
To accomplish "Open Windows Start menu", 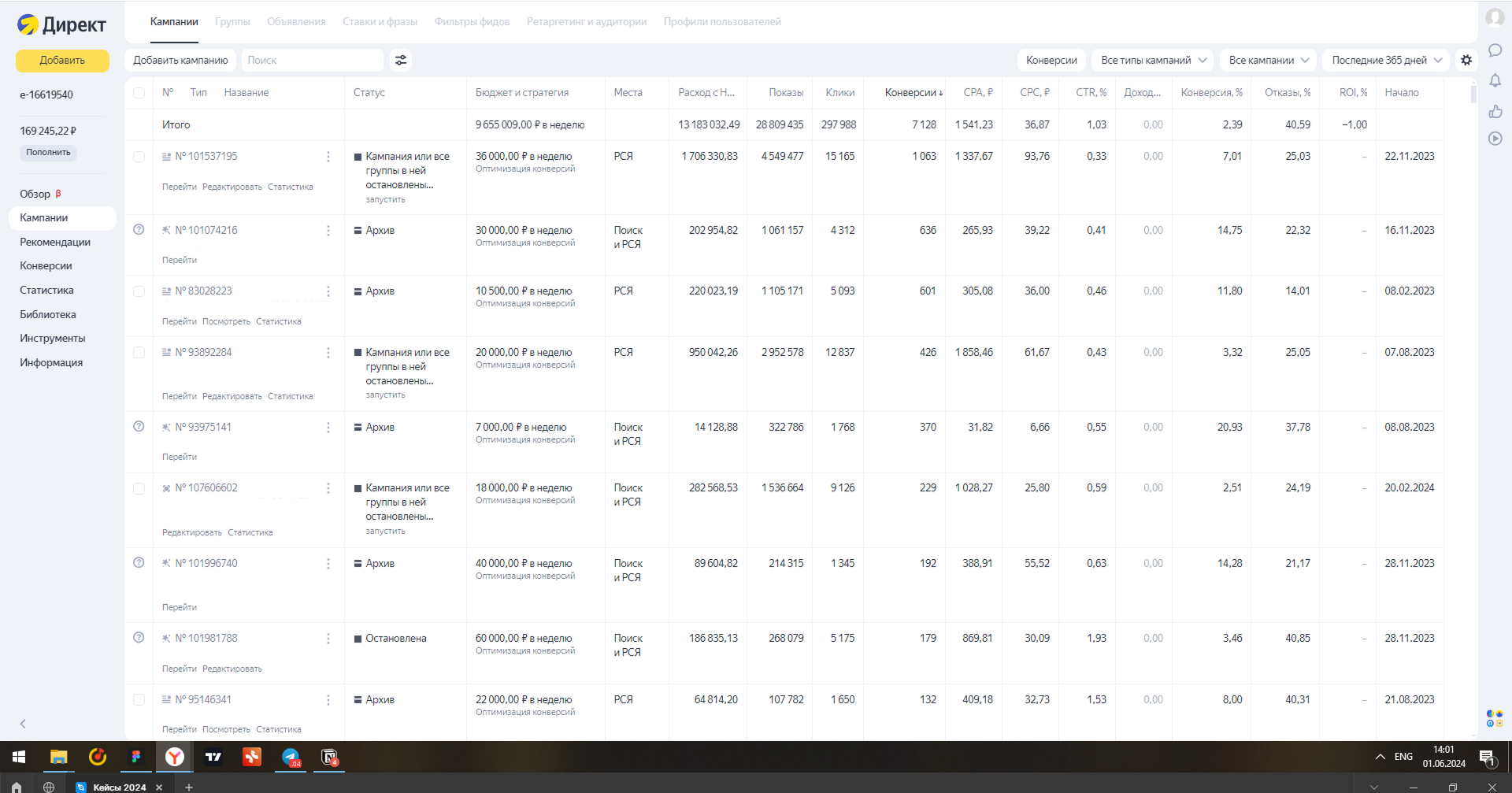I will pos(19,757).
